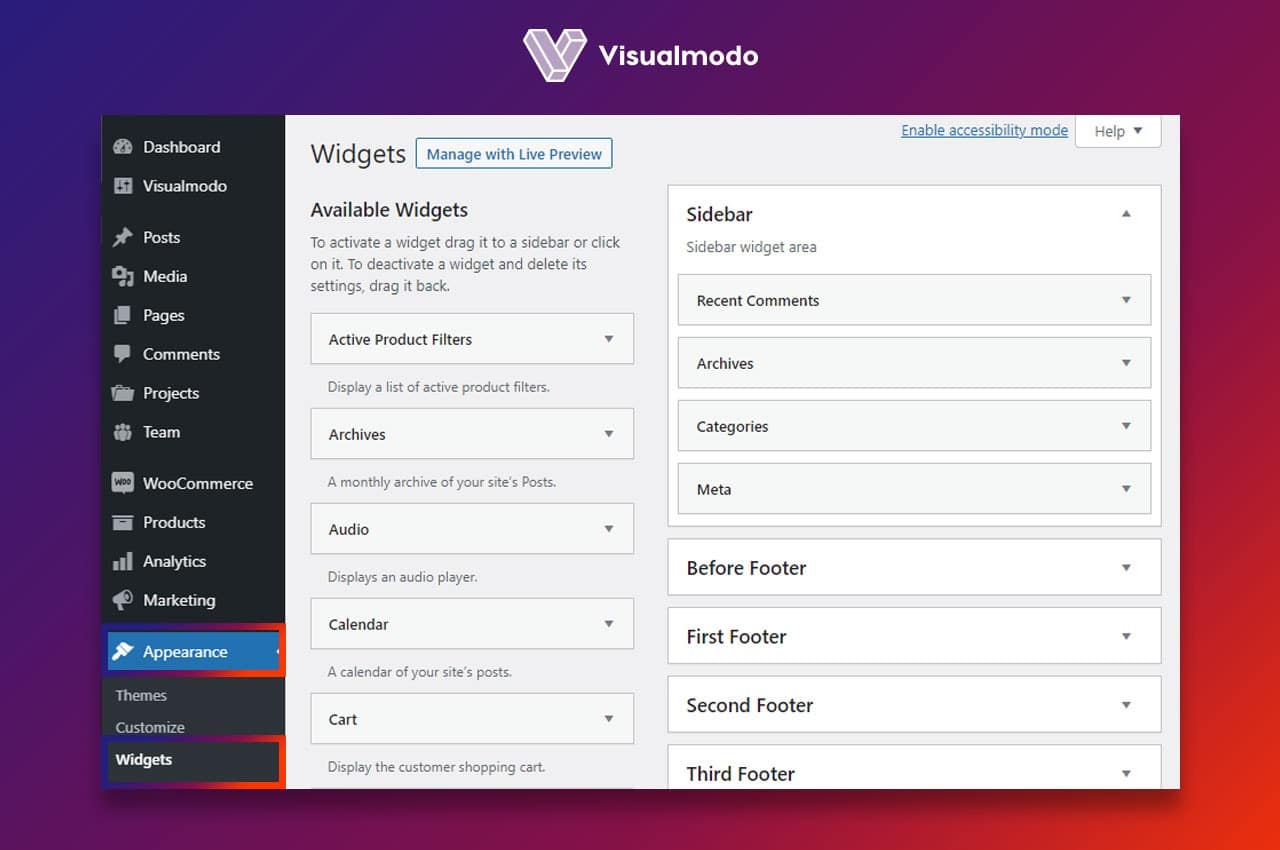The image size is (1280, 850).
Task: Collapse the Sidebar widget area
Action: coord(1126,214)
